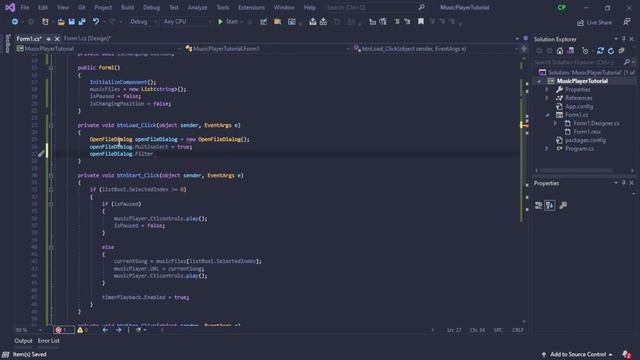640x360 pixels.
Task: Open the Output tab
Action: point(23,341)
